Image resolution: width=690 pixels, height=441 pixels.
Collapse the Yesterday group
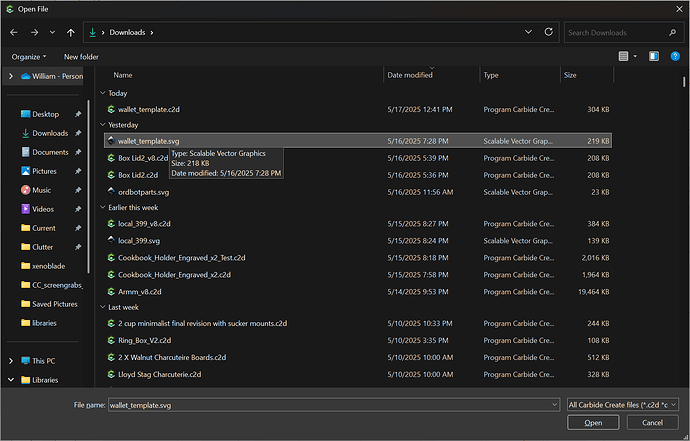tap(103, 125)
